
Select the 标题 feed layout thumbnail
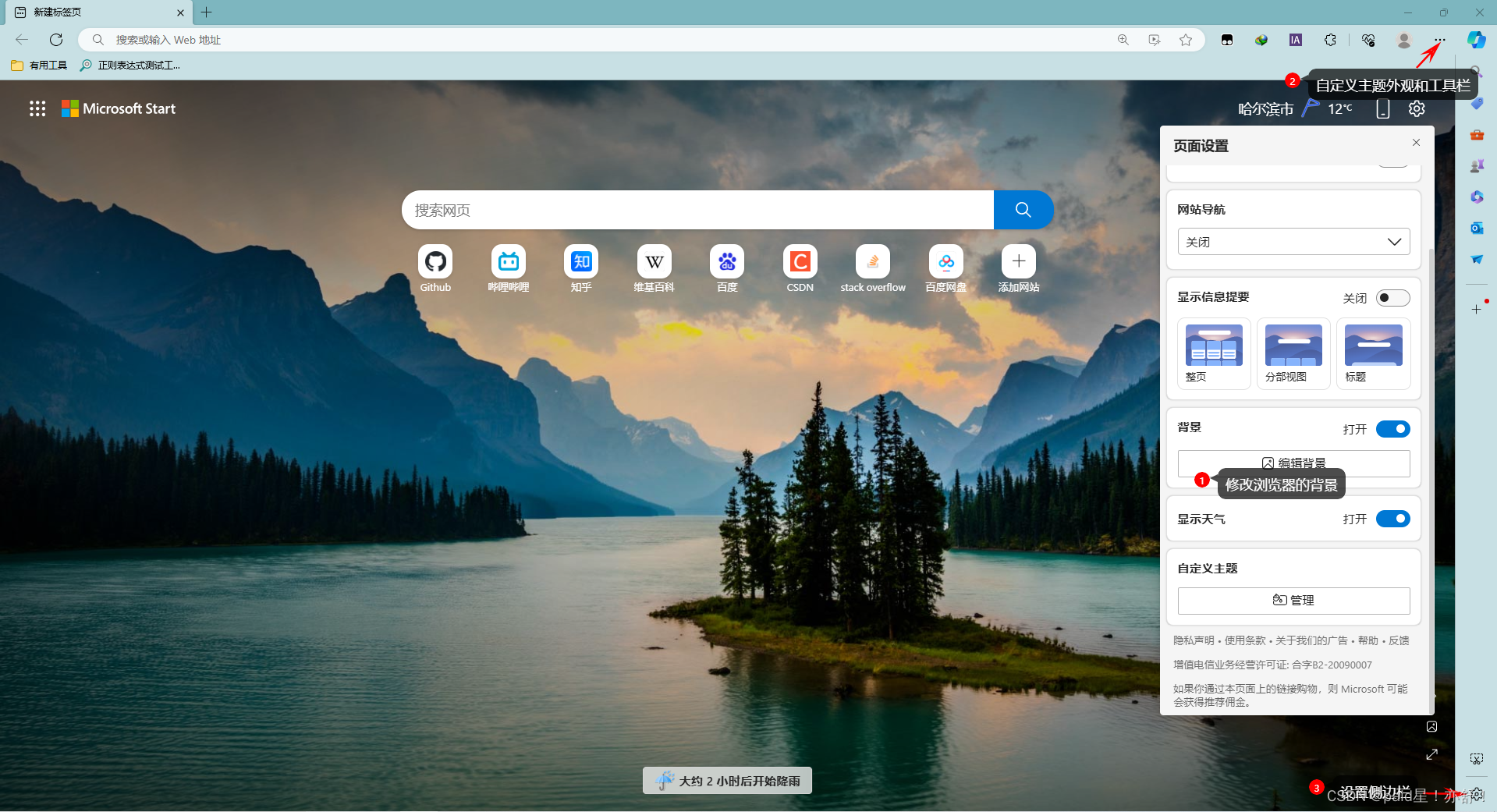[1373, 353]
